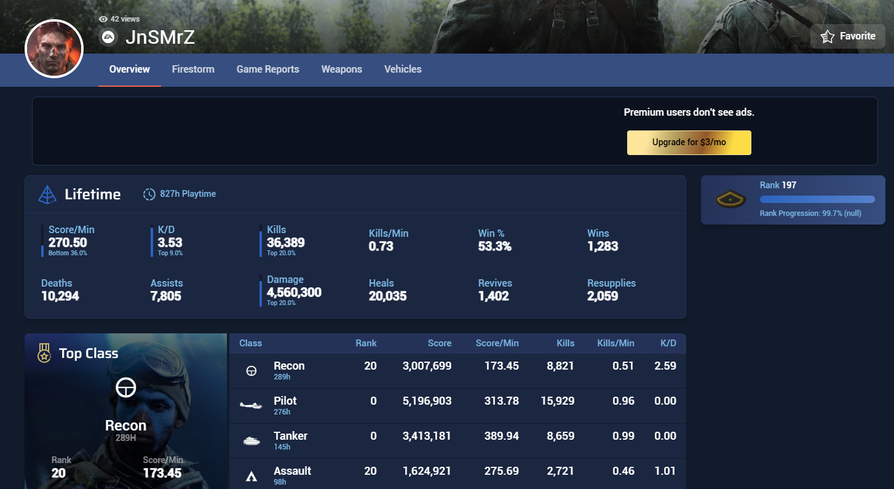
Task: Select the Assault class icon
Action: 251,476
